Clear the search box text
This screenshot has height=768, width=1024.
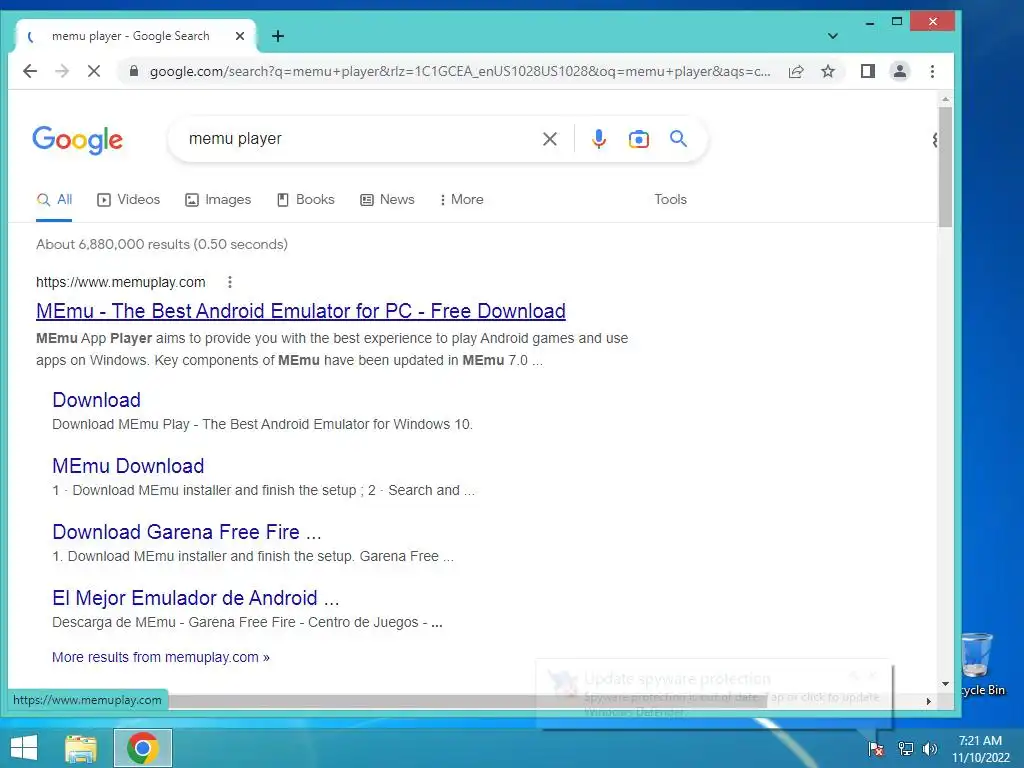[550, 138]
